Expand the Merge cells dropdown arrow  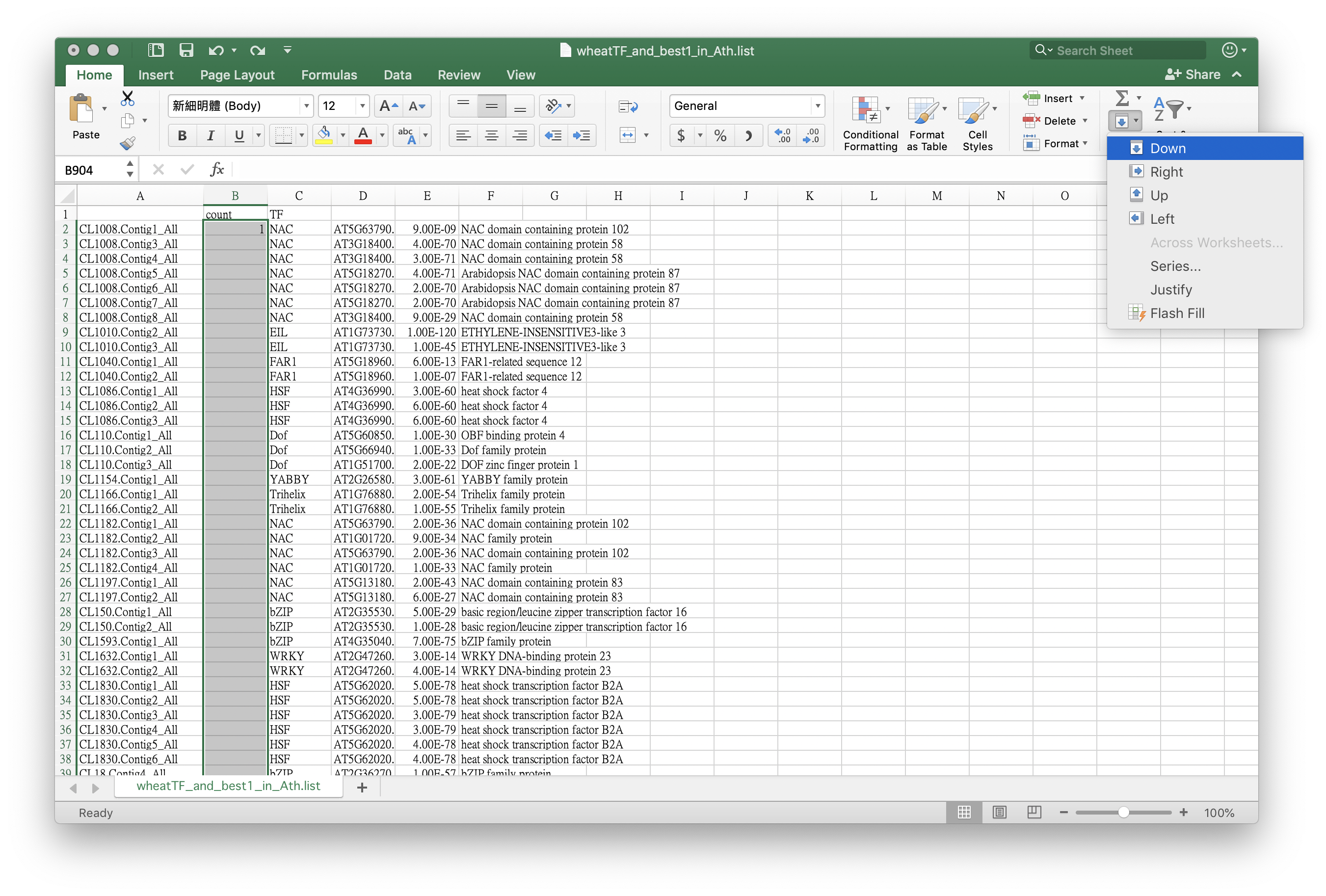(646, 135)
